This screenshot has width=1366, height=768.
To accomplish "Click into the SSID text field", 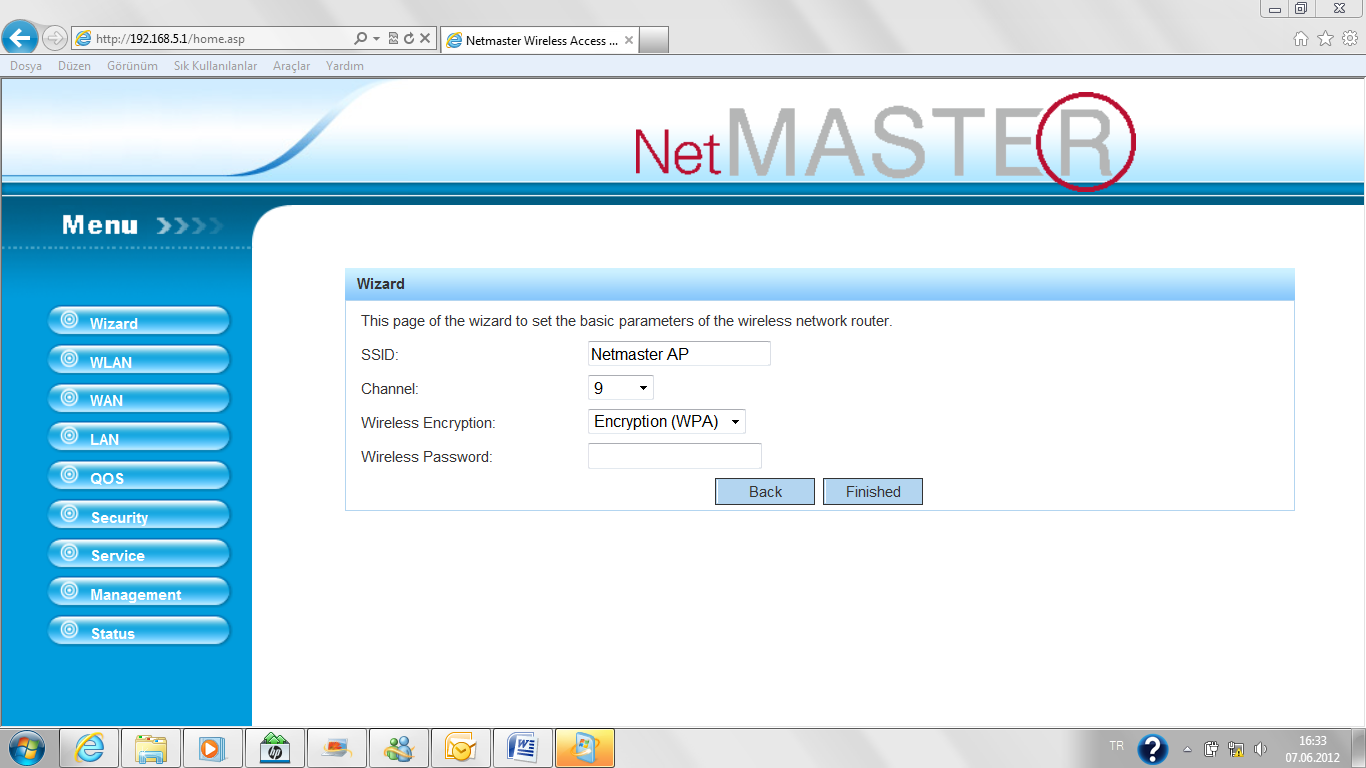I will (679, 354).
